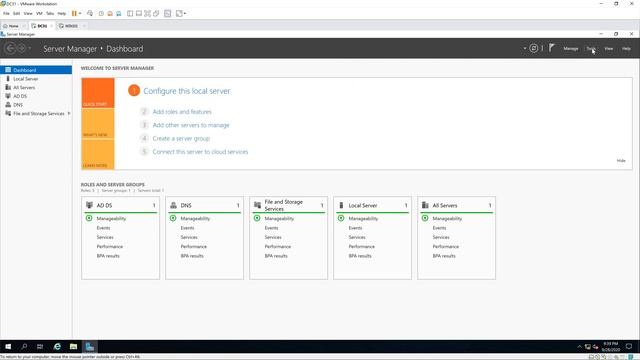Click VMware take snapshot toolbar icon
This screenshot has height=360, width=640.
(101, 13)
